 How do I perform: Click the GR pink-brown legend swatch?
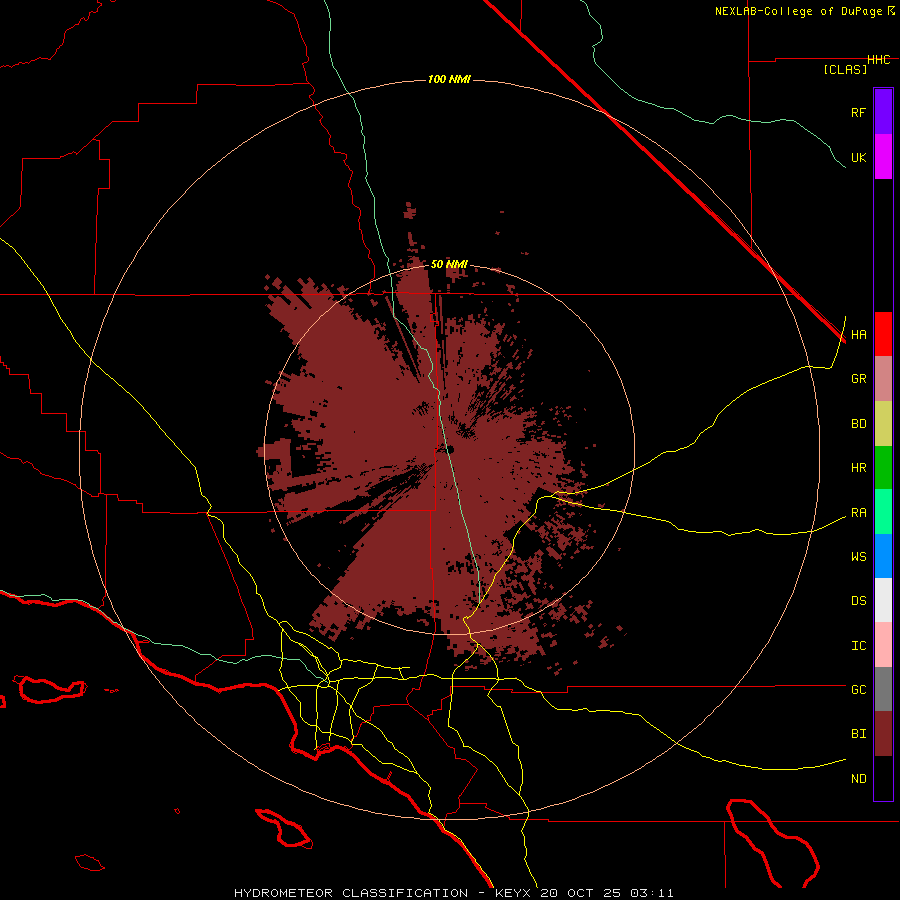(883, 379)
